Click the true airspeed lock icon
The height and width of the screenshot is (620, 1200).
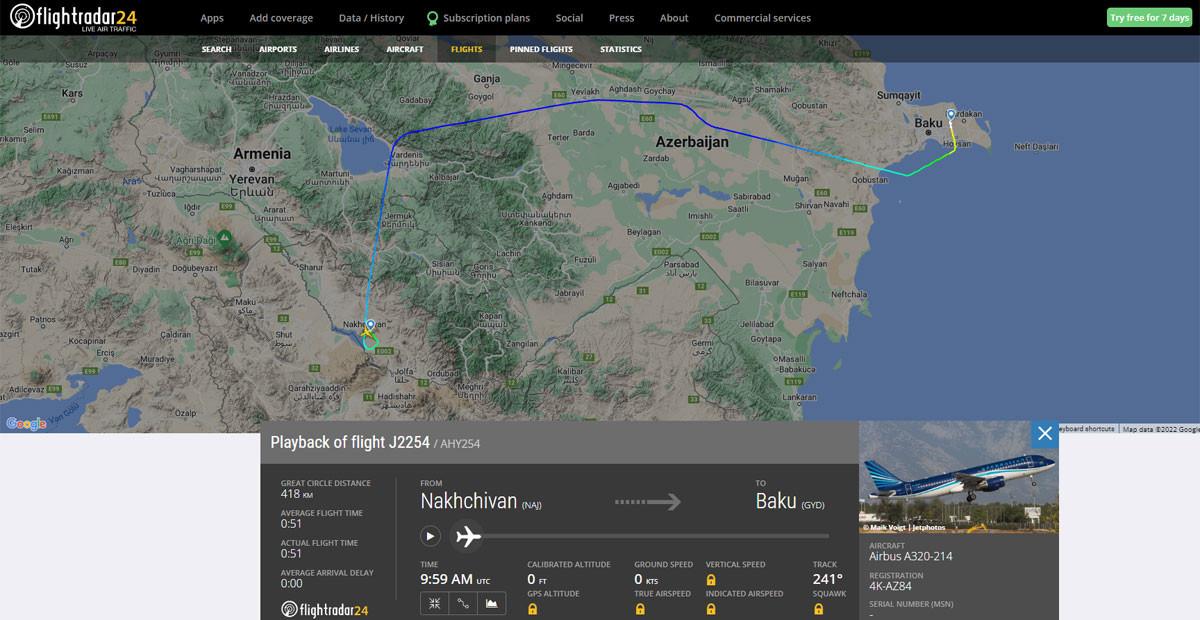(639, 609)
